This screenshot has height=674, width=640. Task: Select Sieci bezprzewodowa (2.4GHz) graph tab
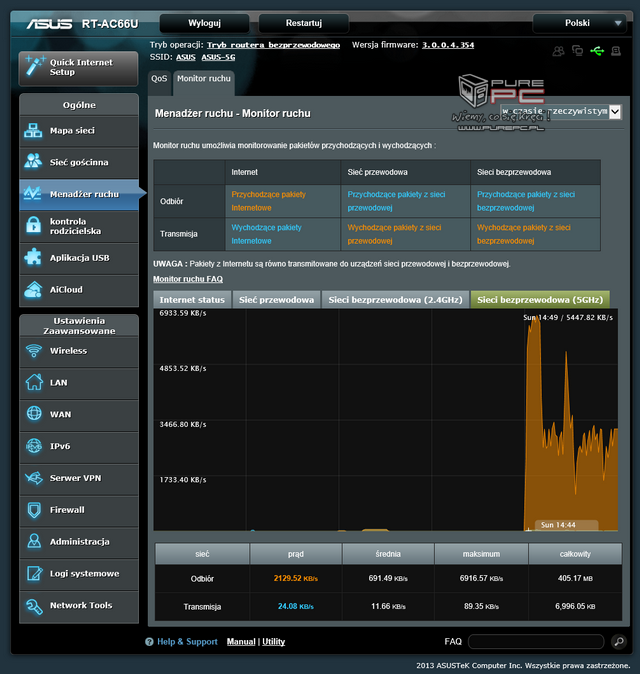(x=395, y=300)
